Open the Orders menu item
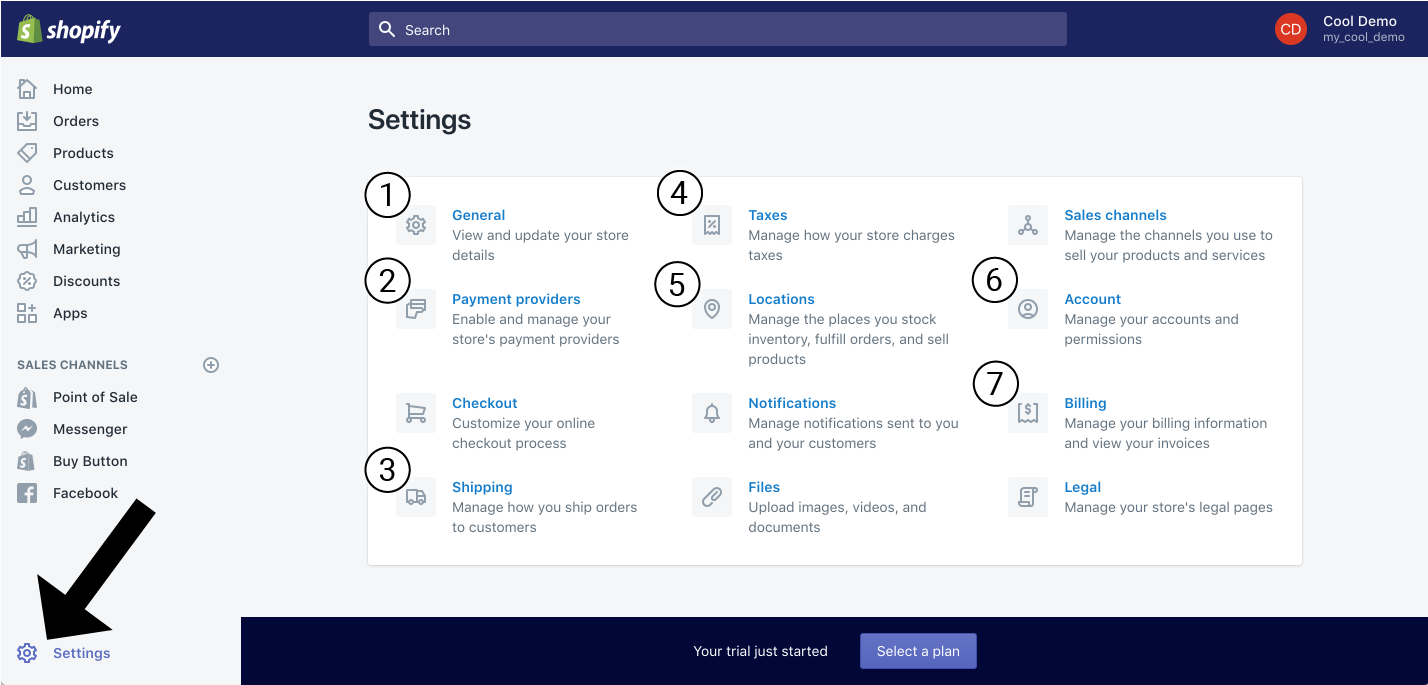Viewport: 1428px width, 685px height. (x=76, y=121)
